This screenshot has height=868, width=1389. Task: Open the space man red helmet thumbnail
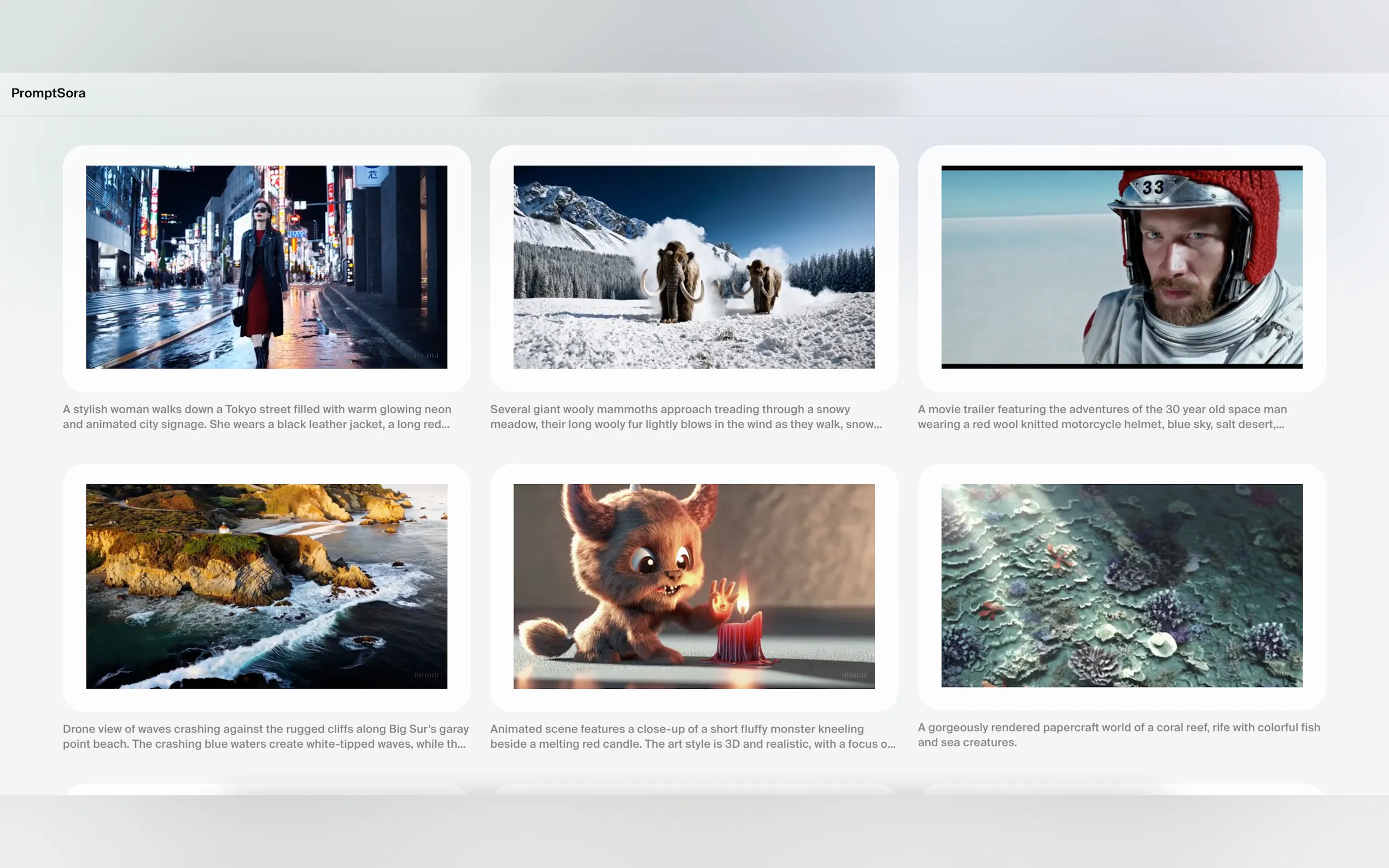point(1121,267)
